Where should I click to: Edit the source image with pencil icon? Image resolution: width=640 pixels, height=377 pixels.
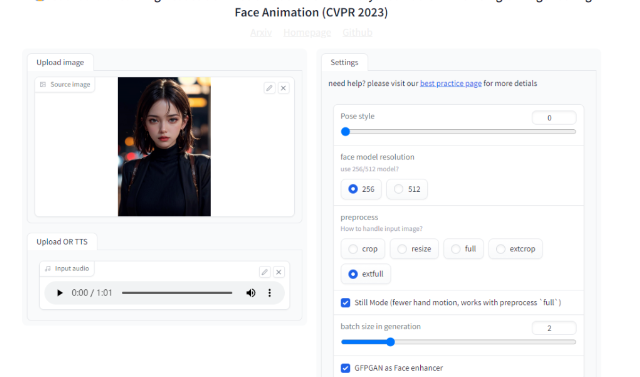coord(269,88)
